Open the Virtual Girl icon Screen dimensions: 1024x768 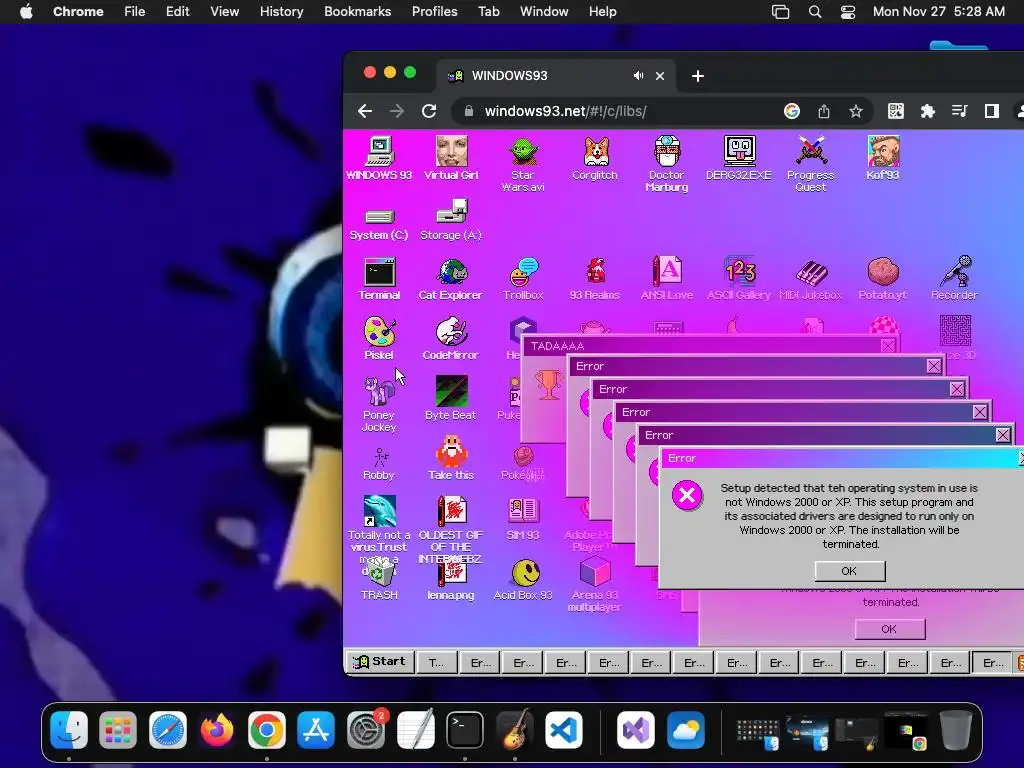451,157
